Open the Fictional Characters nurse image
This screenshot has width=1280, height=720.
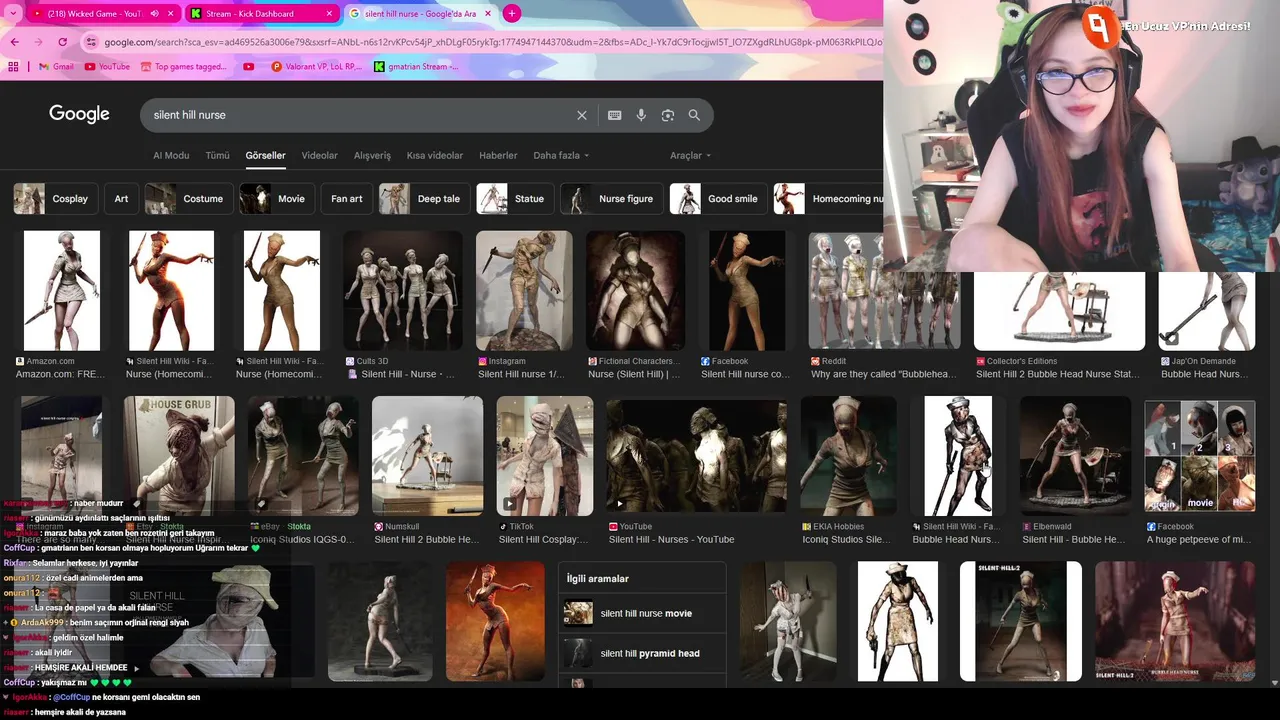pos(636,290)
